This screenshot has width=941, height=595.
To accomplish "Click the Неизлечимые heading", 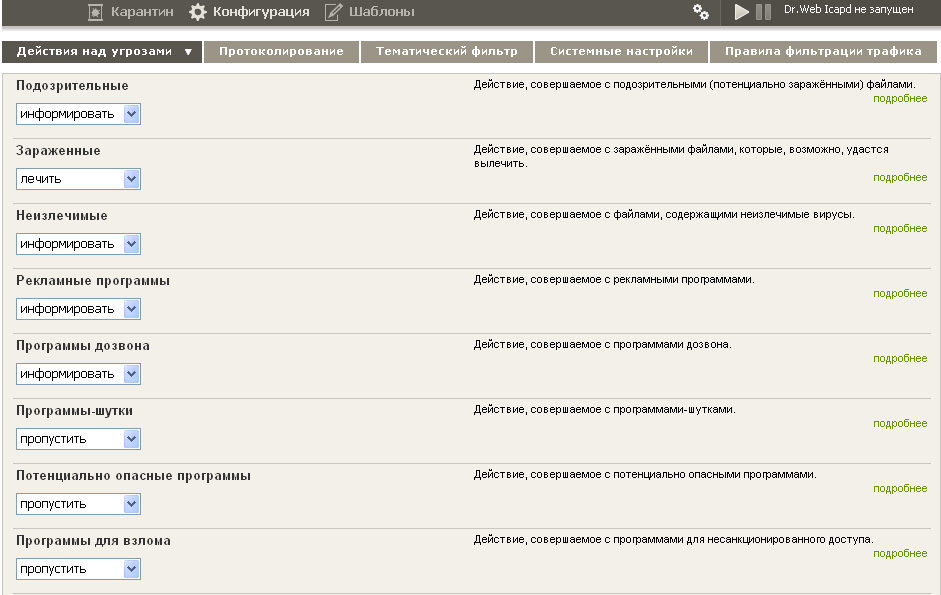I will (x=62, y=216).
